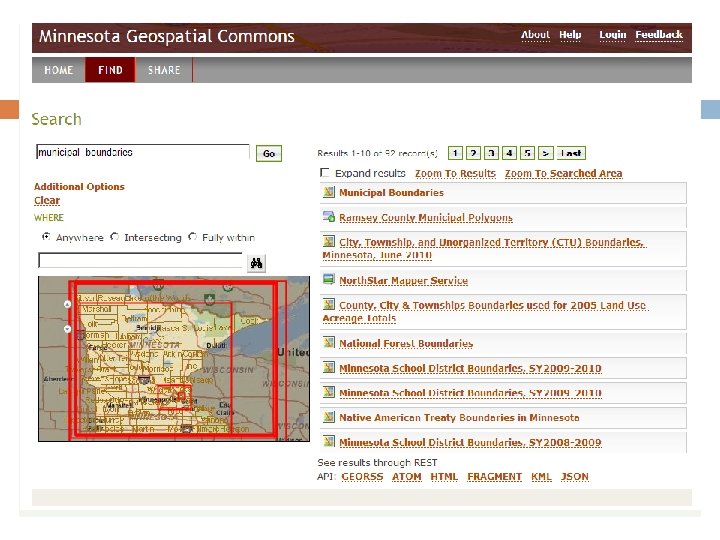720x540 pixels.
Task: Open the CTU Boundaries June 2010 result
Action: (x=484, y=248)
